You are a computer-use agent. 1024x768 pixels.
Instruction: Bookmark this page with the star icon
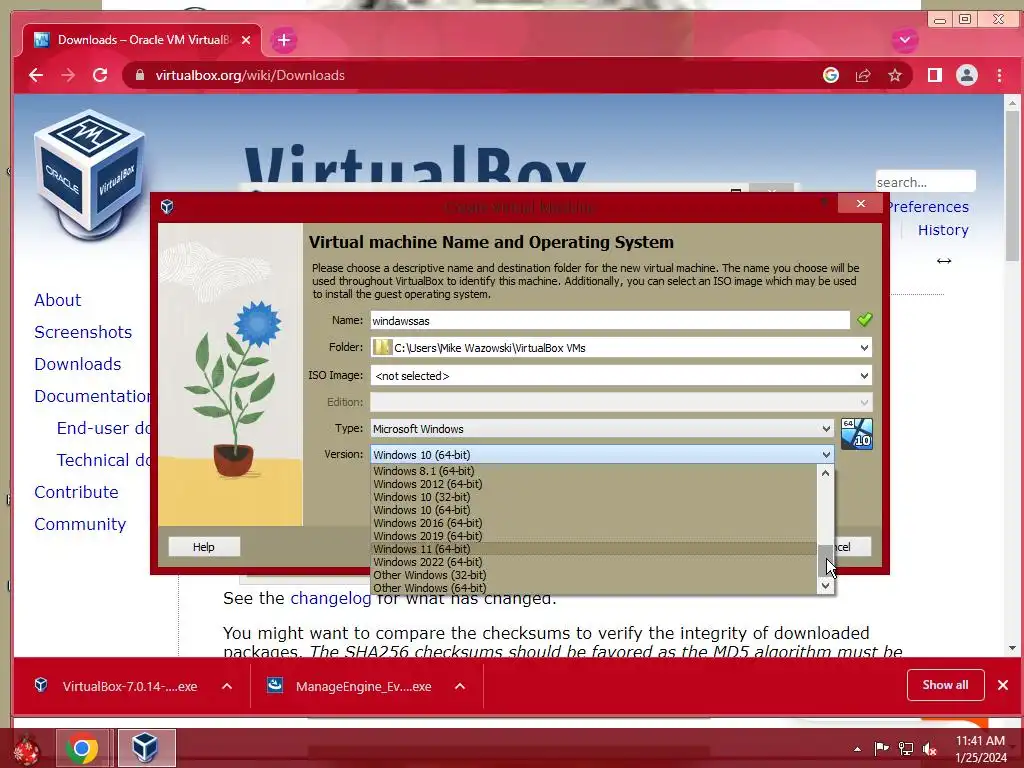(x=895, y=75)
